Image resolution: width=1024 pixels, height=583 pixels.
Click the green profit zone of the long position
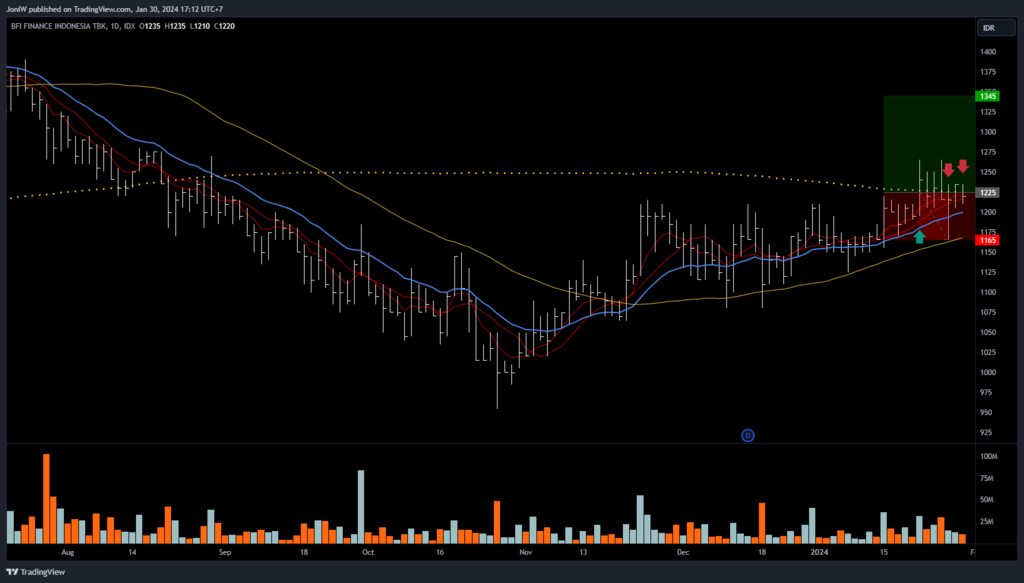pos(928,140)
